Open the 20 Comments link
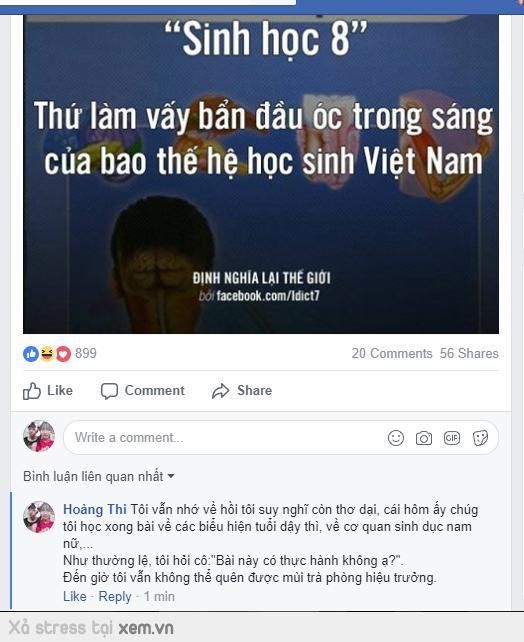 (x=392, y=353)
